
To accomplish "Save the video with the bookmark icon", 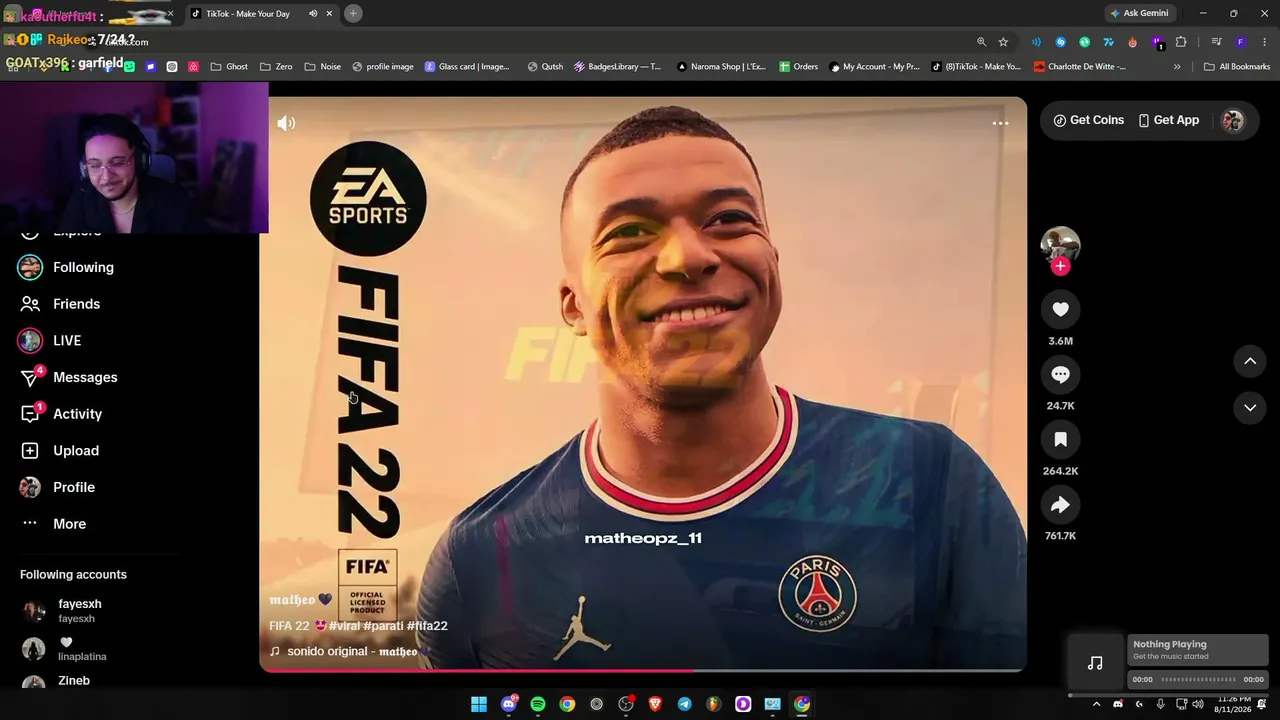I will click(1060, 439).
